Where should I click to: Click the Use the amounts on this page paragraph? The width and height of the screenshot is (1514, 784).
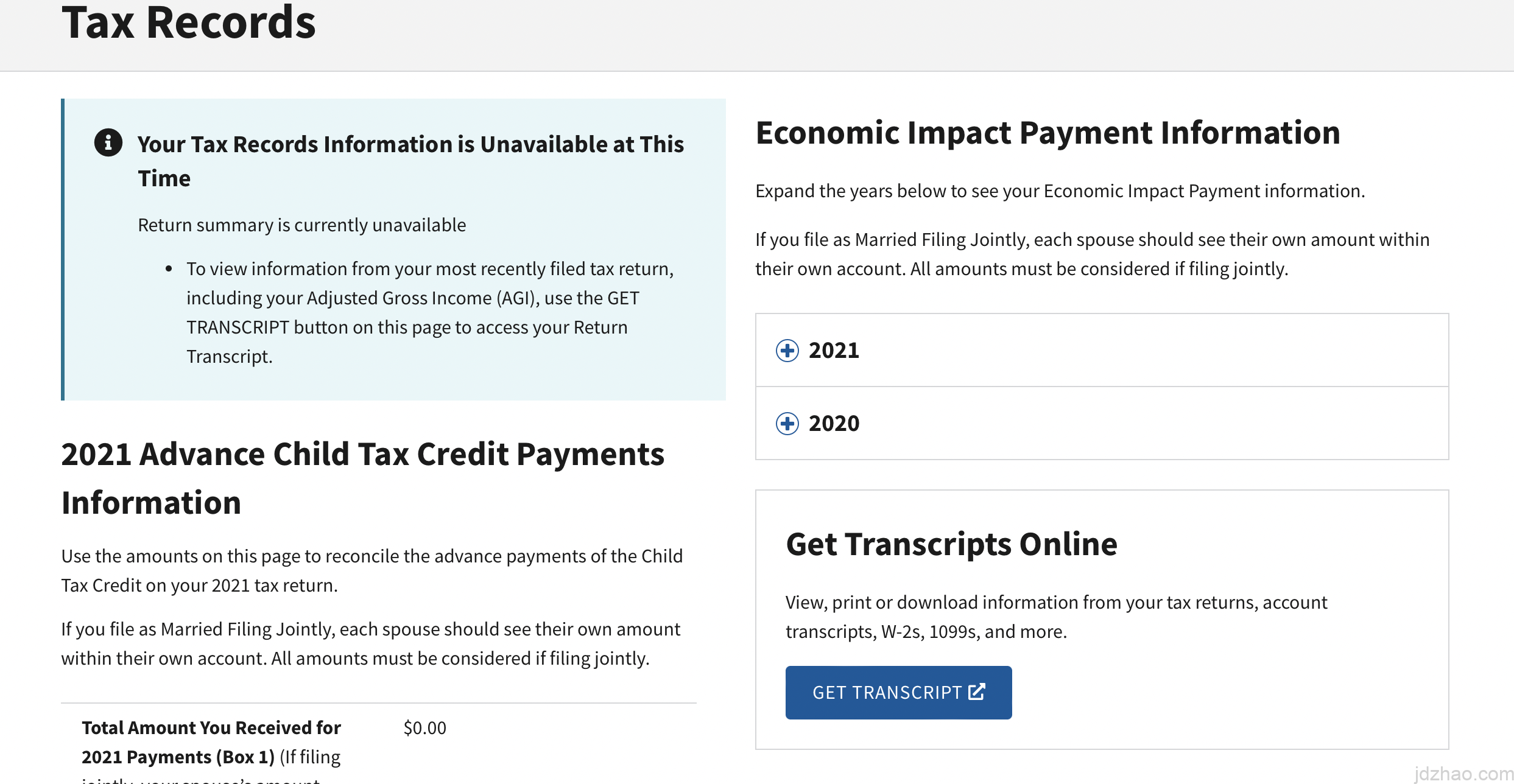click(371, 571)
